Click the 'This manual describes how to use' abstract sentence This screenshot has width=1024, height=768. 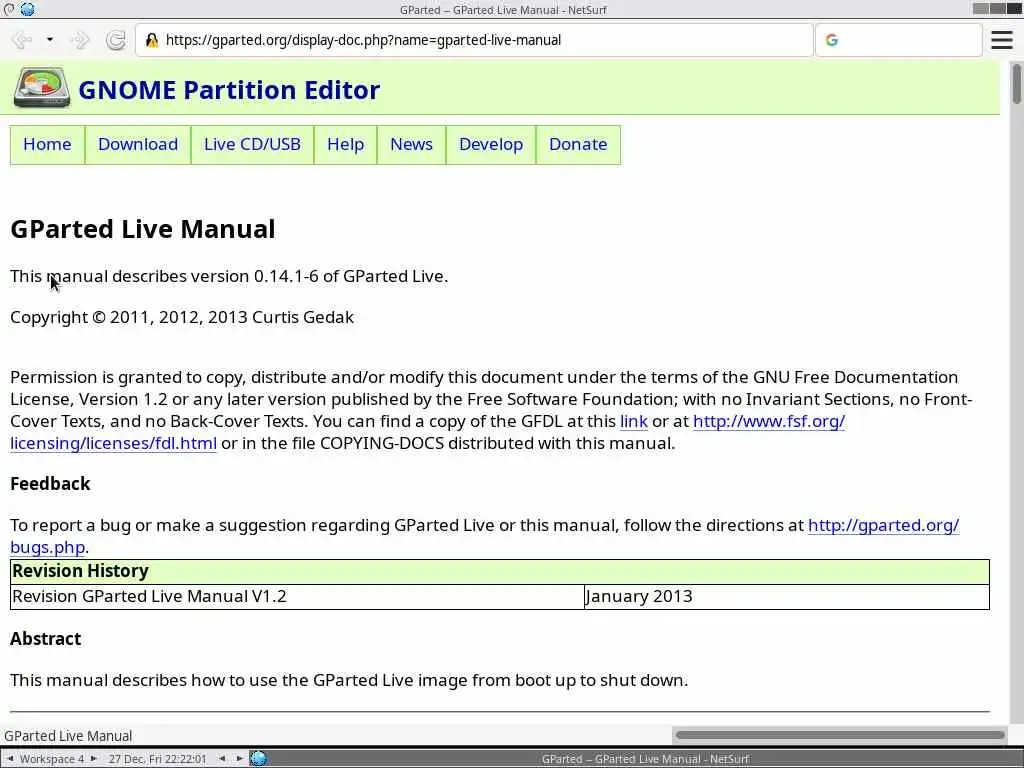(x=349, y=680)
